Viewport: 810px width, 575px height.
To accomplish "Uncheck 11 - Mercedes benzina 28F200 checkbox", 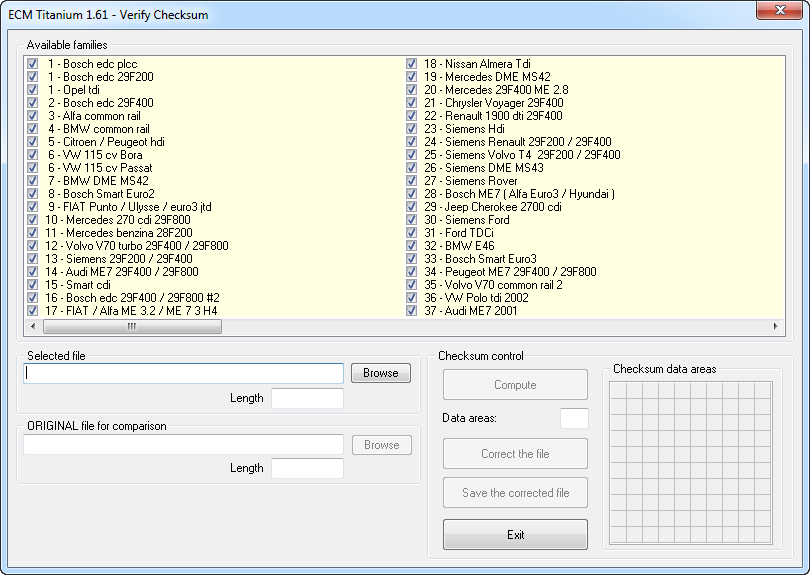I will point(33,232).
